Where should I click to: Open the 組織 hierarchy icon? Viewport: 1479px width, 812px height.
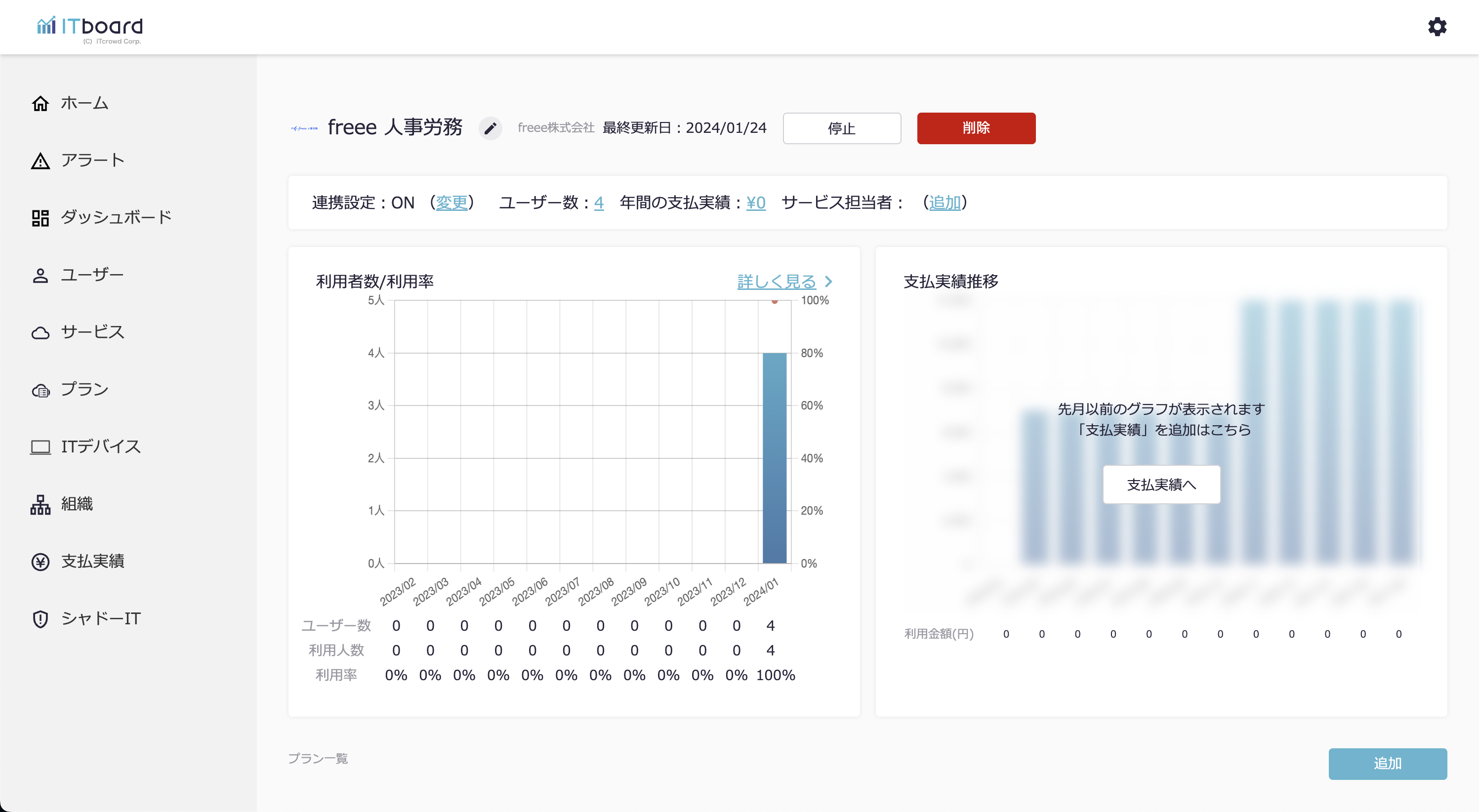(x=40, y=504)
